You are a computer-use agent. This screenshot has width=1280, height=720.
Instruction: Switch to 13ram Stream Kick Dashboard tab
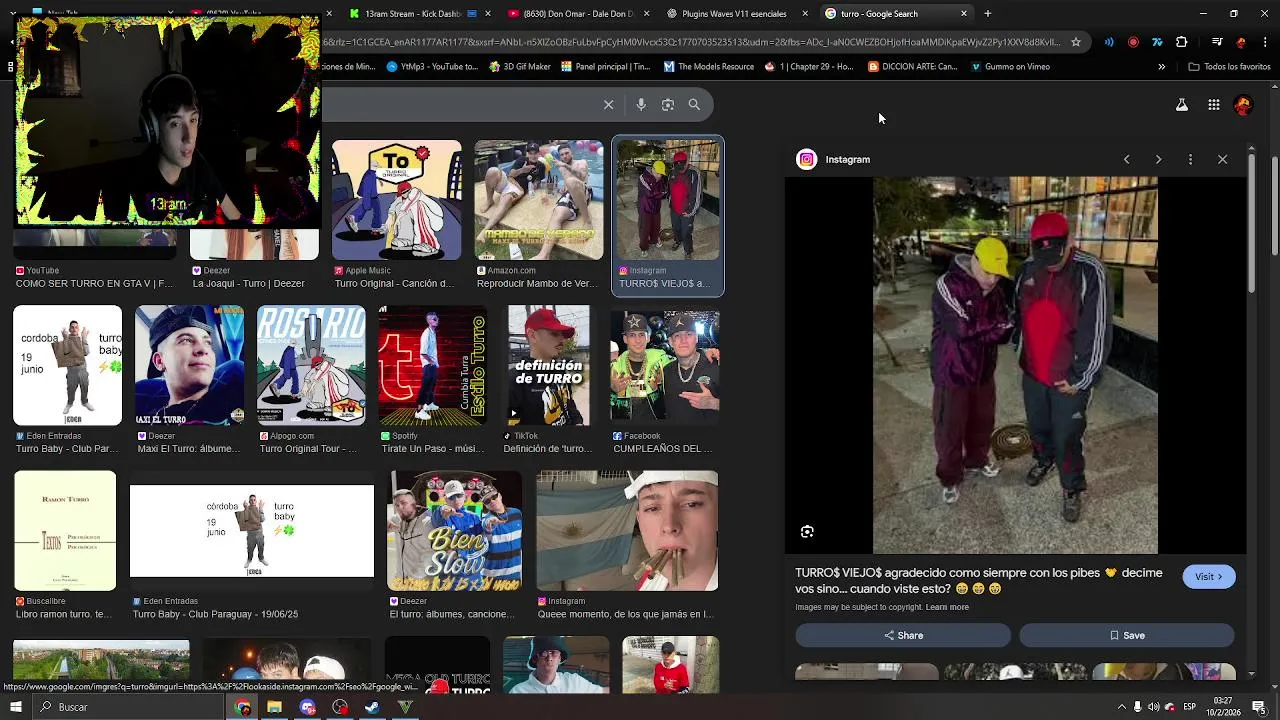(418, 13)
